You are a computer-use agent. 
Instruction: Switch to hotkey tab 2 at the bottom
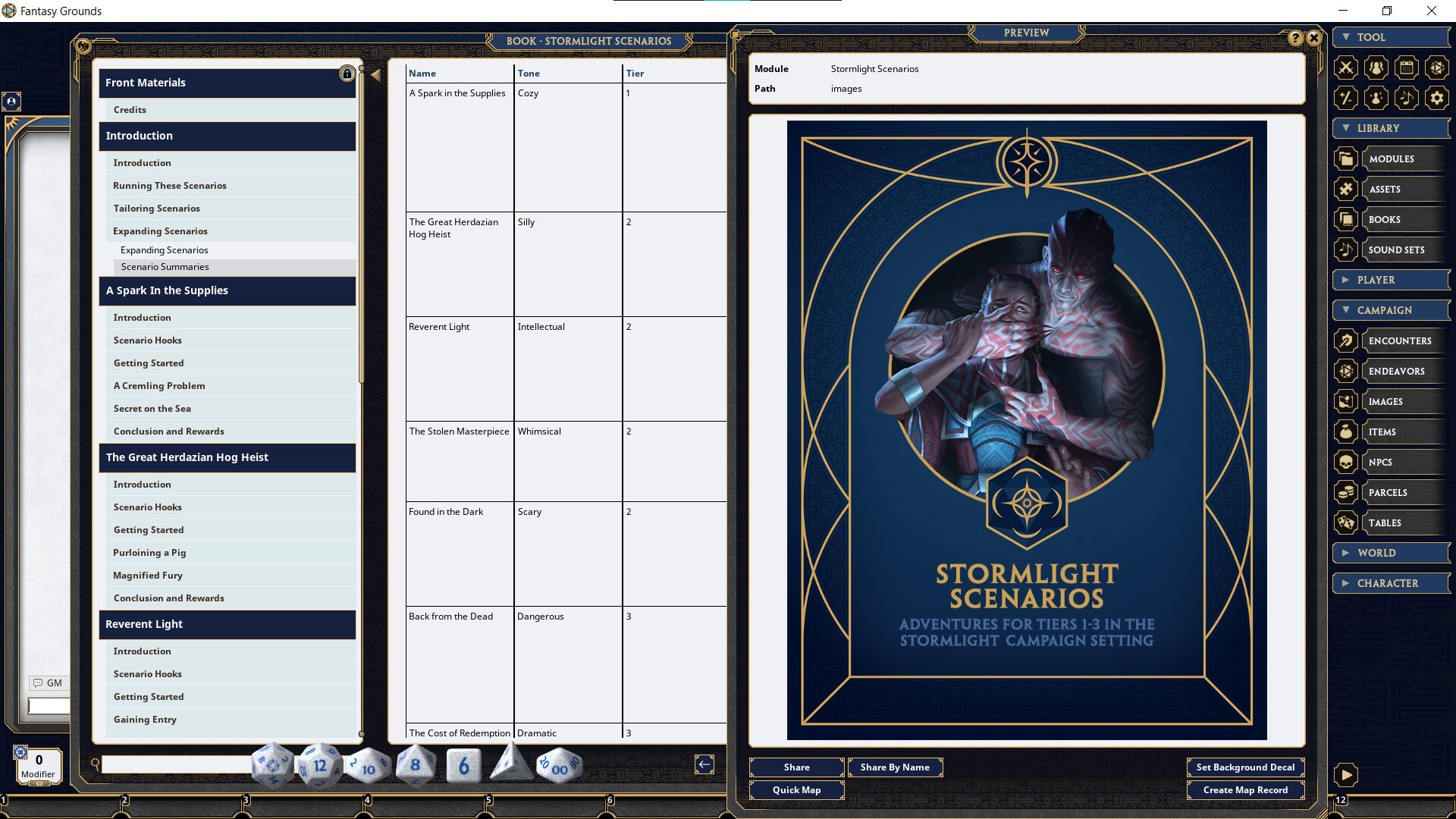coord(124,800)
